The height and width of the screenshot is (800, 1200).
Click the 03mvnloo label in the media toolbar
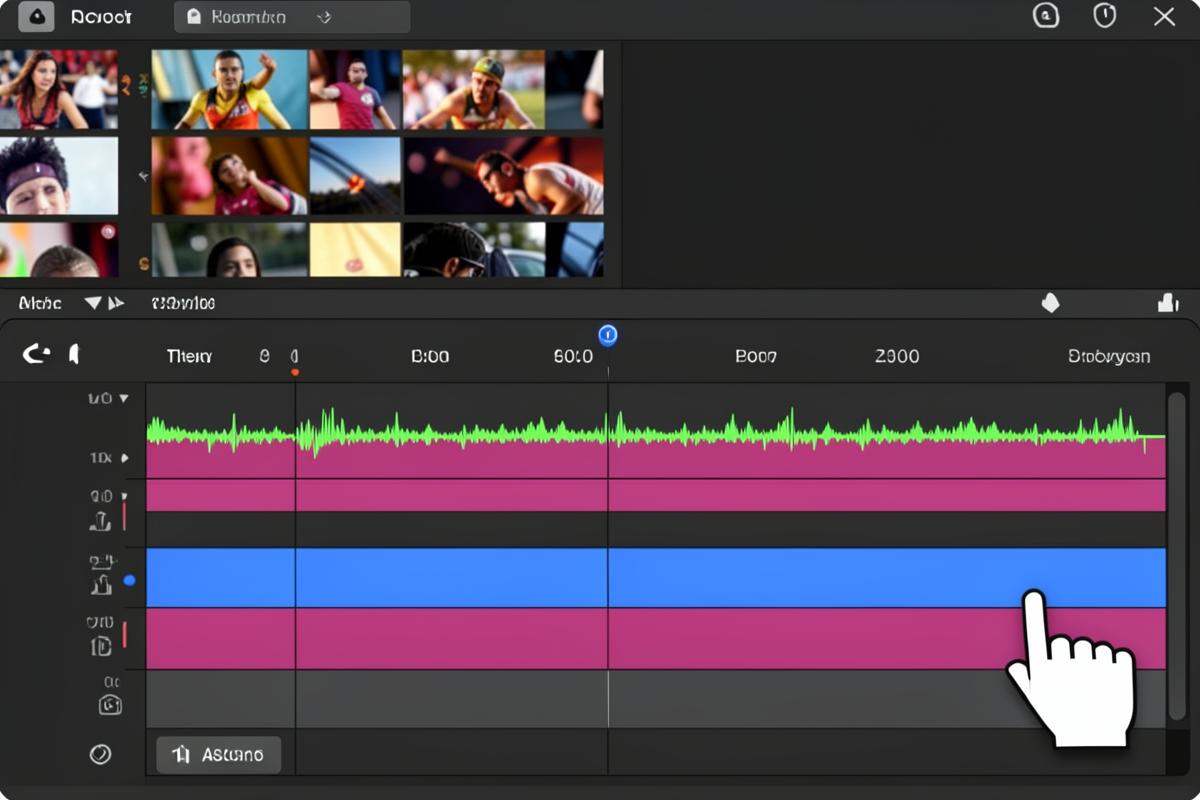coord(183,303)
